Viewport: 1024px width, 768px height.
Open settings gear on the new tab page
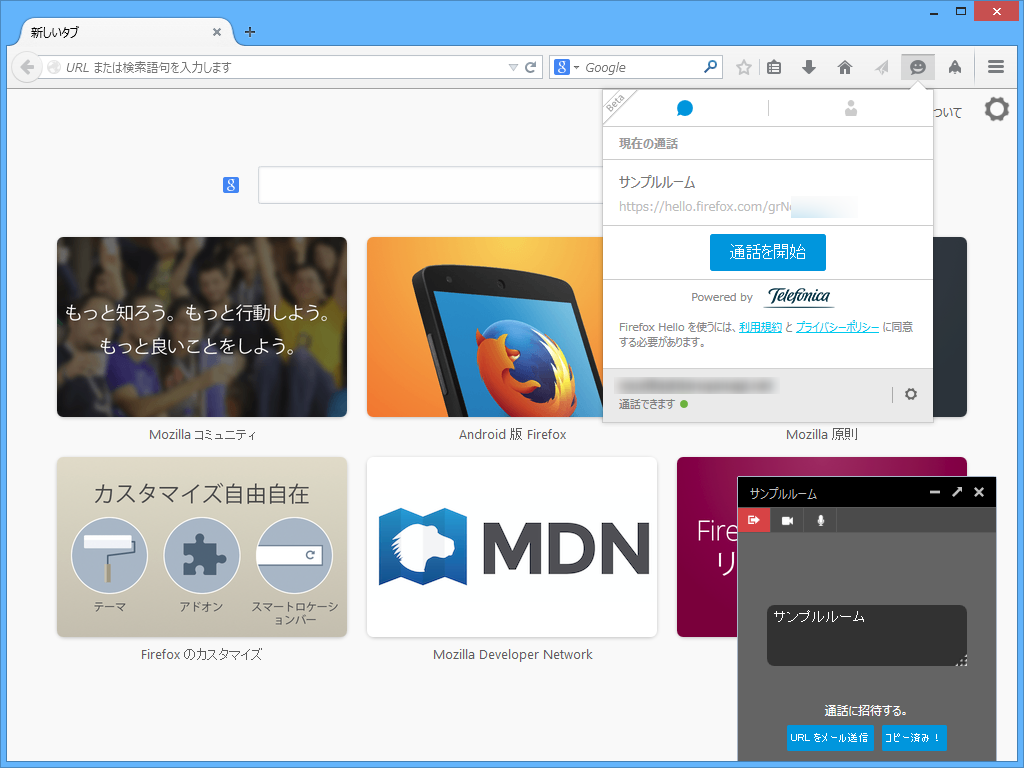click(996, 110)
